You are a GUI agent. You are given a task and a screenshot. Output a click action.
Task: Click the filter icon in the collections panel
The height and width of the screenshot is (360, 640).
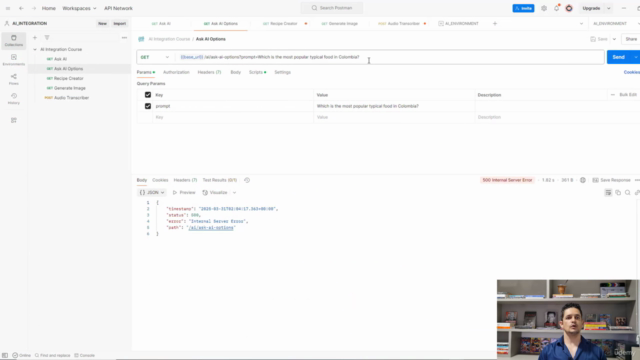click(47, 38)
